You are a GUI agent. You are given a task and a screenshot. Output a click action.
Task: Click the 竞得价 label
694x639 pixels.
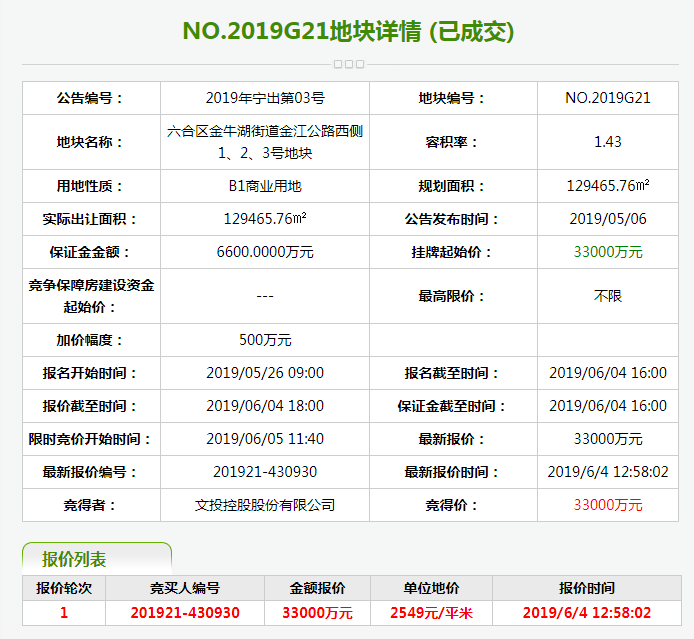pos(452,505)
